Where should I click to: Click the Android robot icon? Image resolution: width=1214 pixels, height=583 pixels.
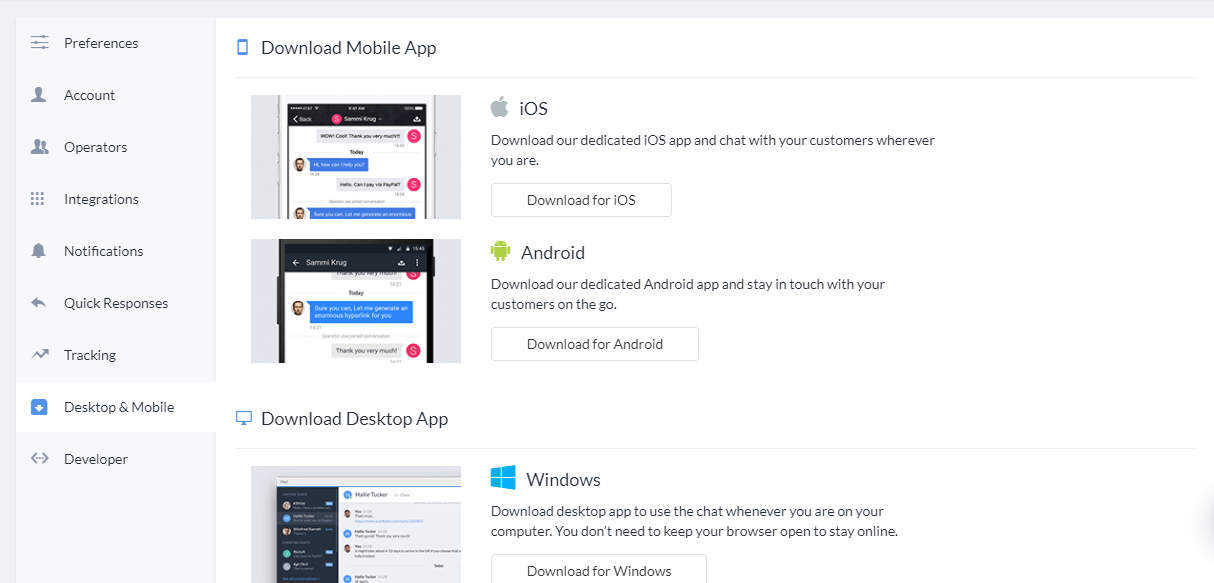pos(501,251)
